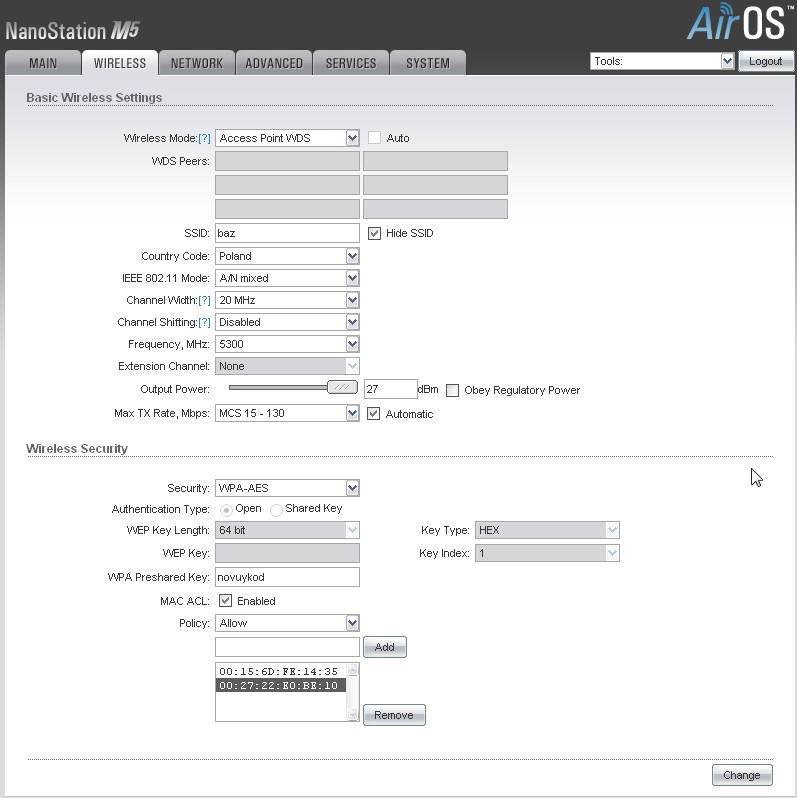Click the SSID field containing baz
Viewport: 797px width, 798px height.
[287, 233]
